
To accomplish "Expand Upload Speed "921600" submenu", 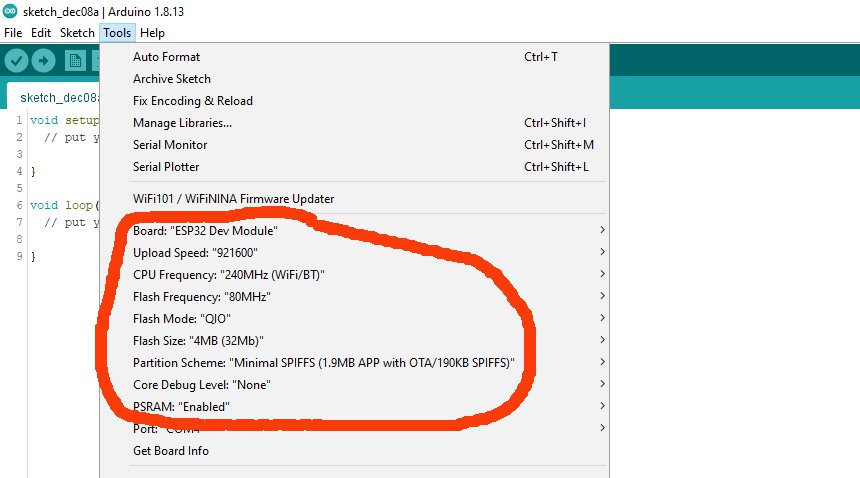I will 354,253.
